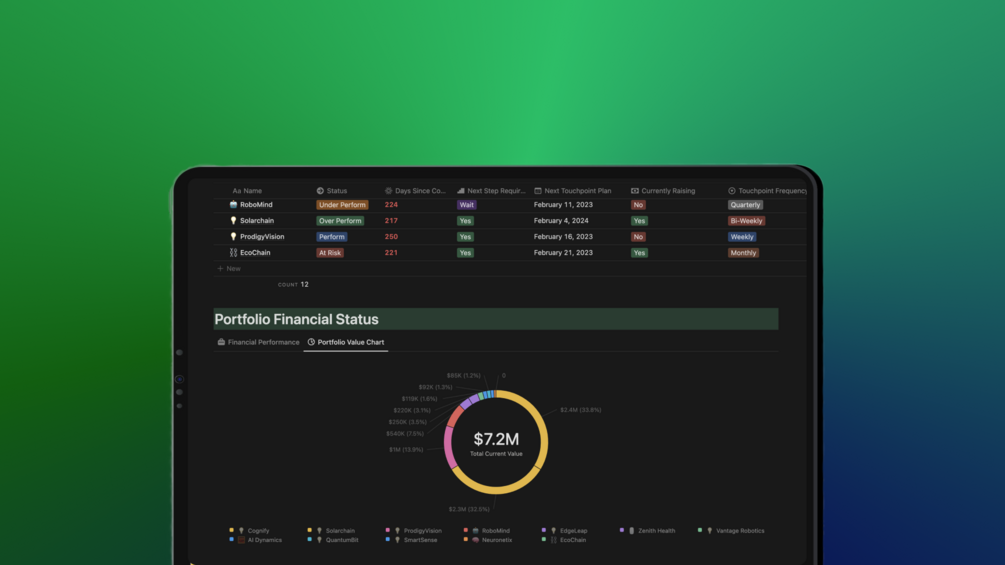Open the Status column header menu

tap(332, 190)
